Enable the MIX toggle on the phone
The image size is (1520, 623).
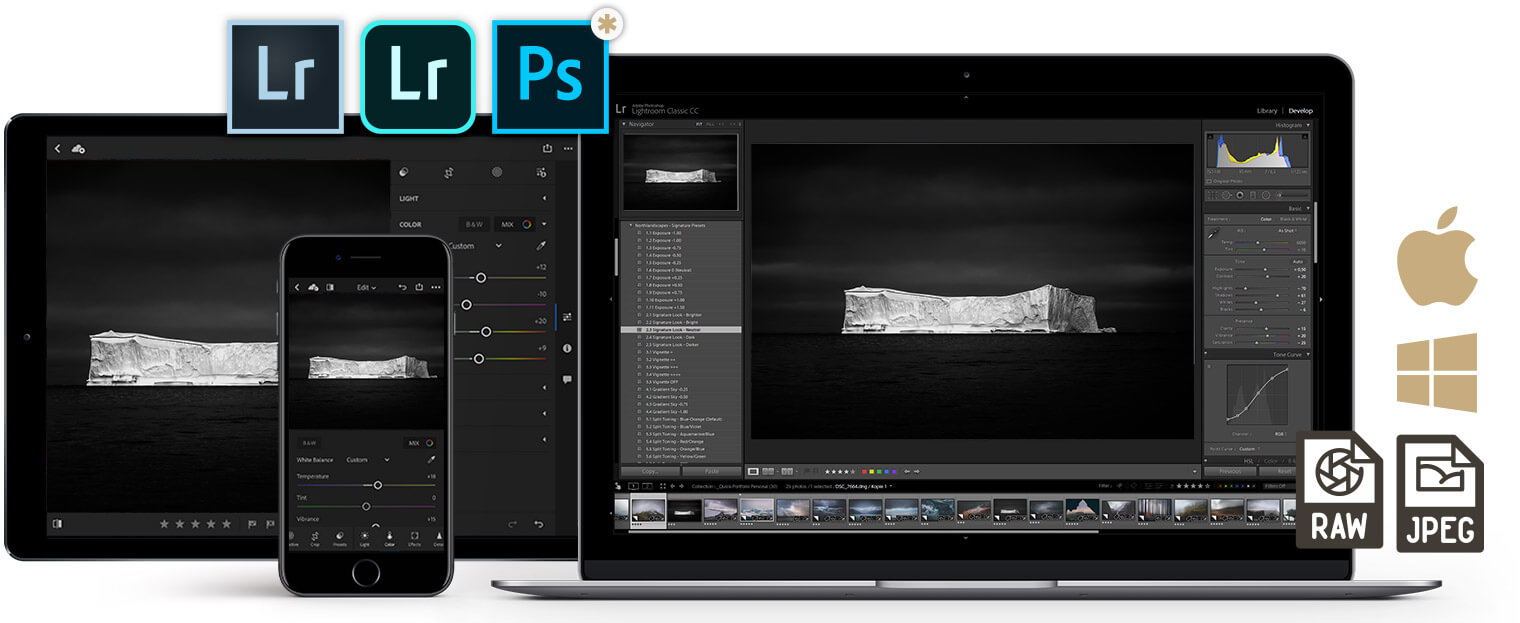coord(414,443)
